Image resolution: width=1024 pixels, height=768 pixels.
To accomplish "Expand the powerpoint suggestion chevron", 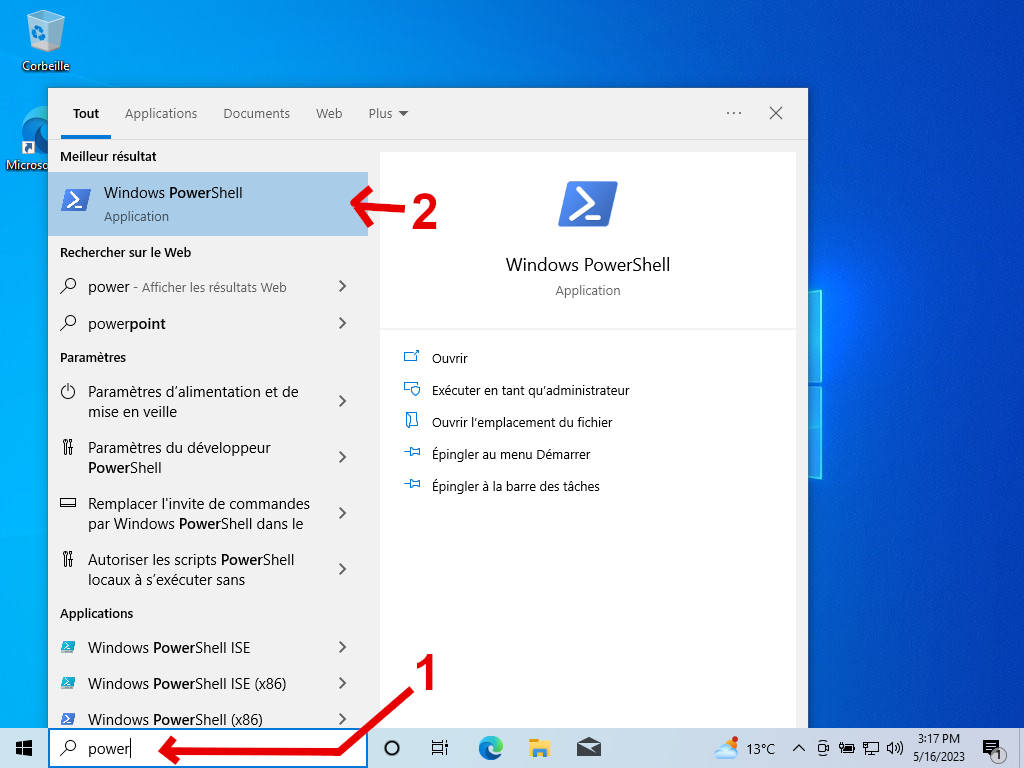I will pos(342,323).
